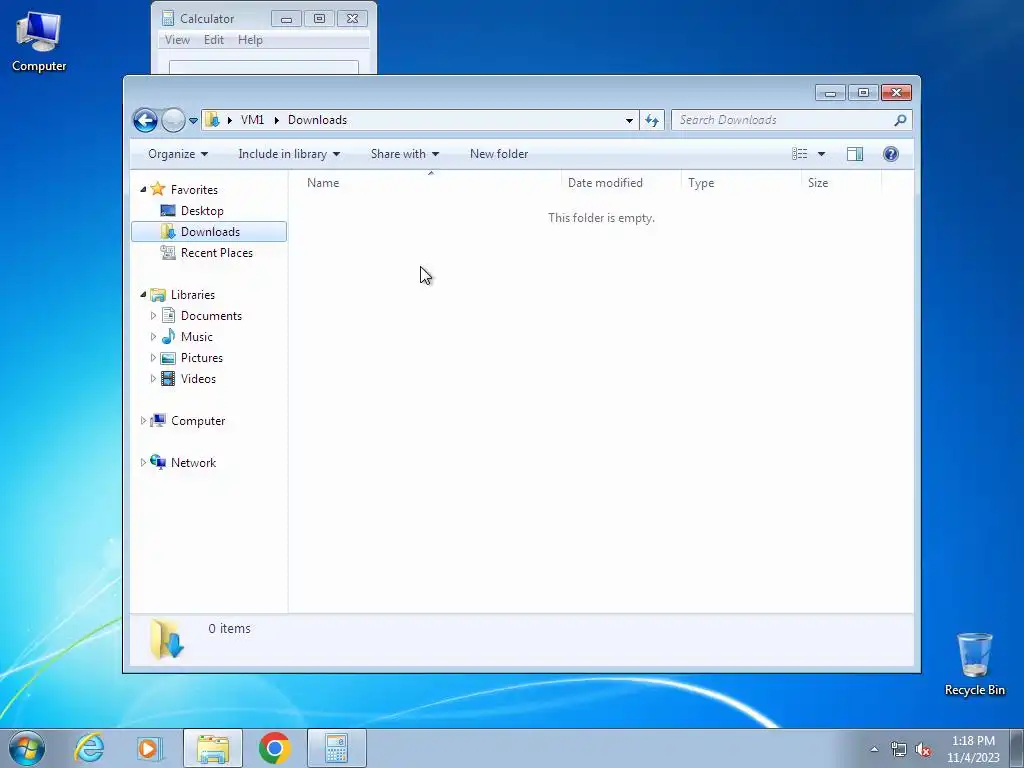Open Explorer Help question mark

tap(891, 154)
